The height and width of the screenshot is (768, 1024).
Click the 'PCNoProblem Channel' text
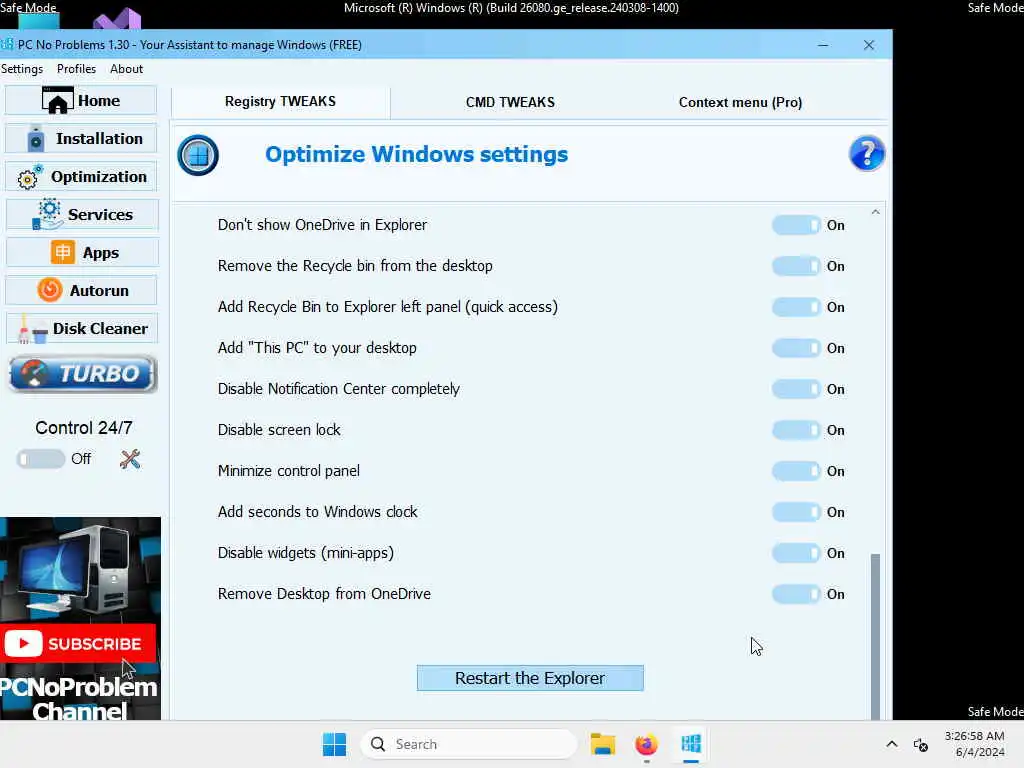point(79,699)
